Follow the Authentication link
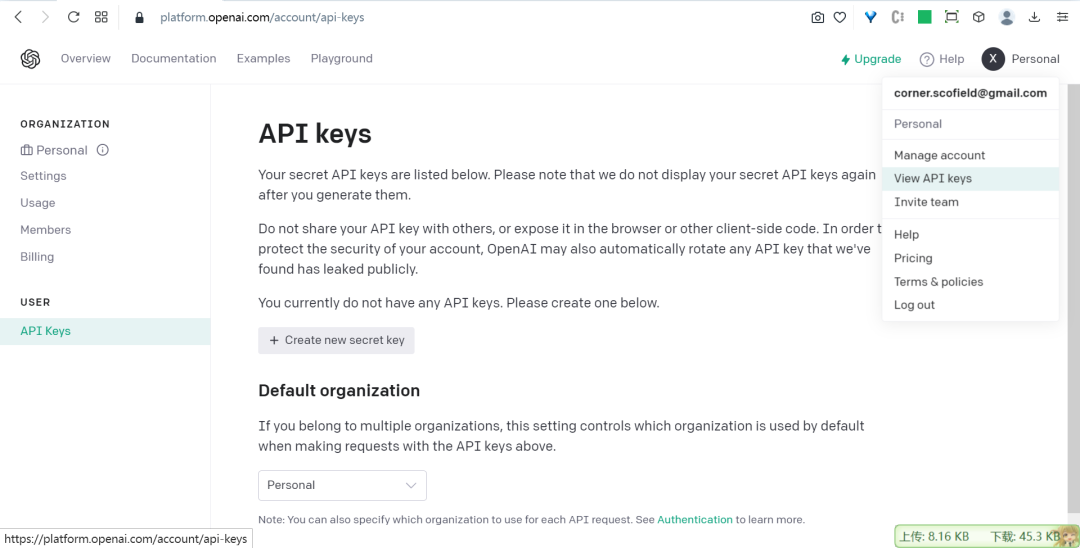 pyautogui.click(x=695, y=520)
